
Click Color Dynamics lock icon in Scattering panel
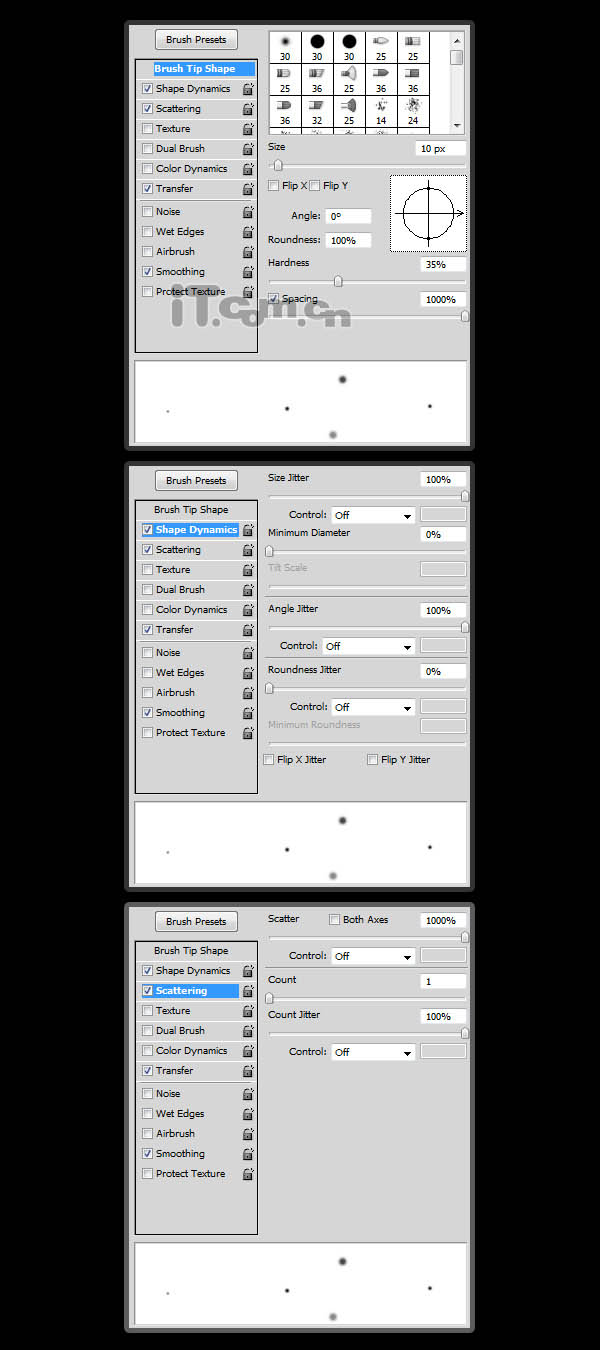(247, 1051)
